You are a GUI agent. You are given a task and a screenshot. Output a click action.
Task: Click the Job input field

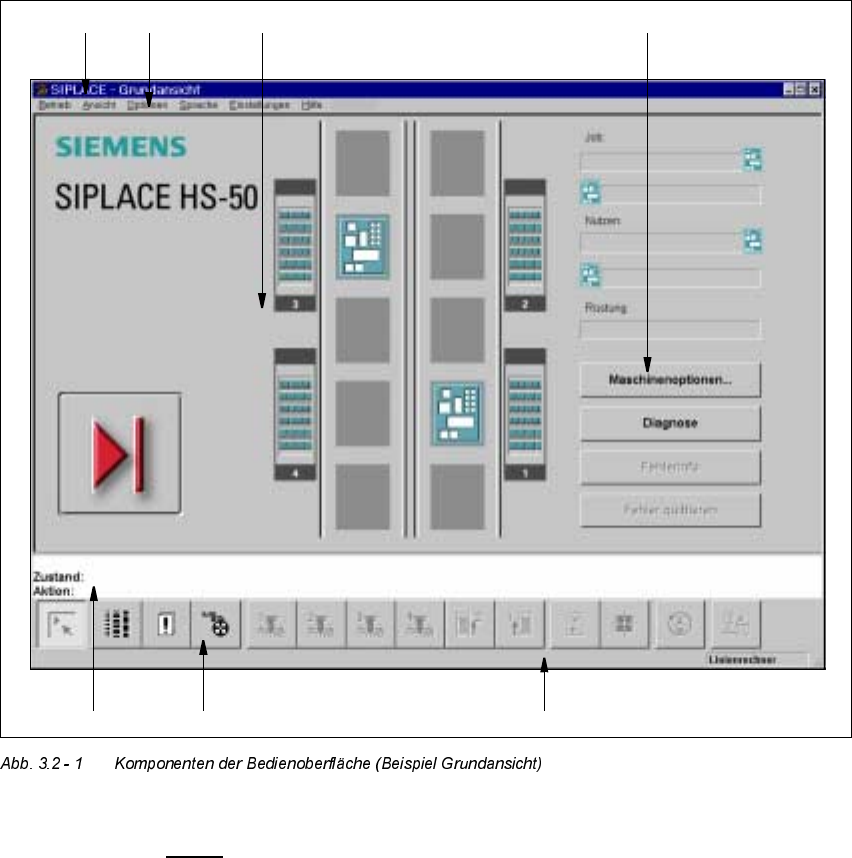(660, 162)
